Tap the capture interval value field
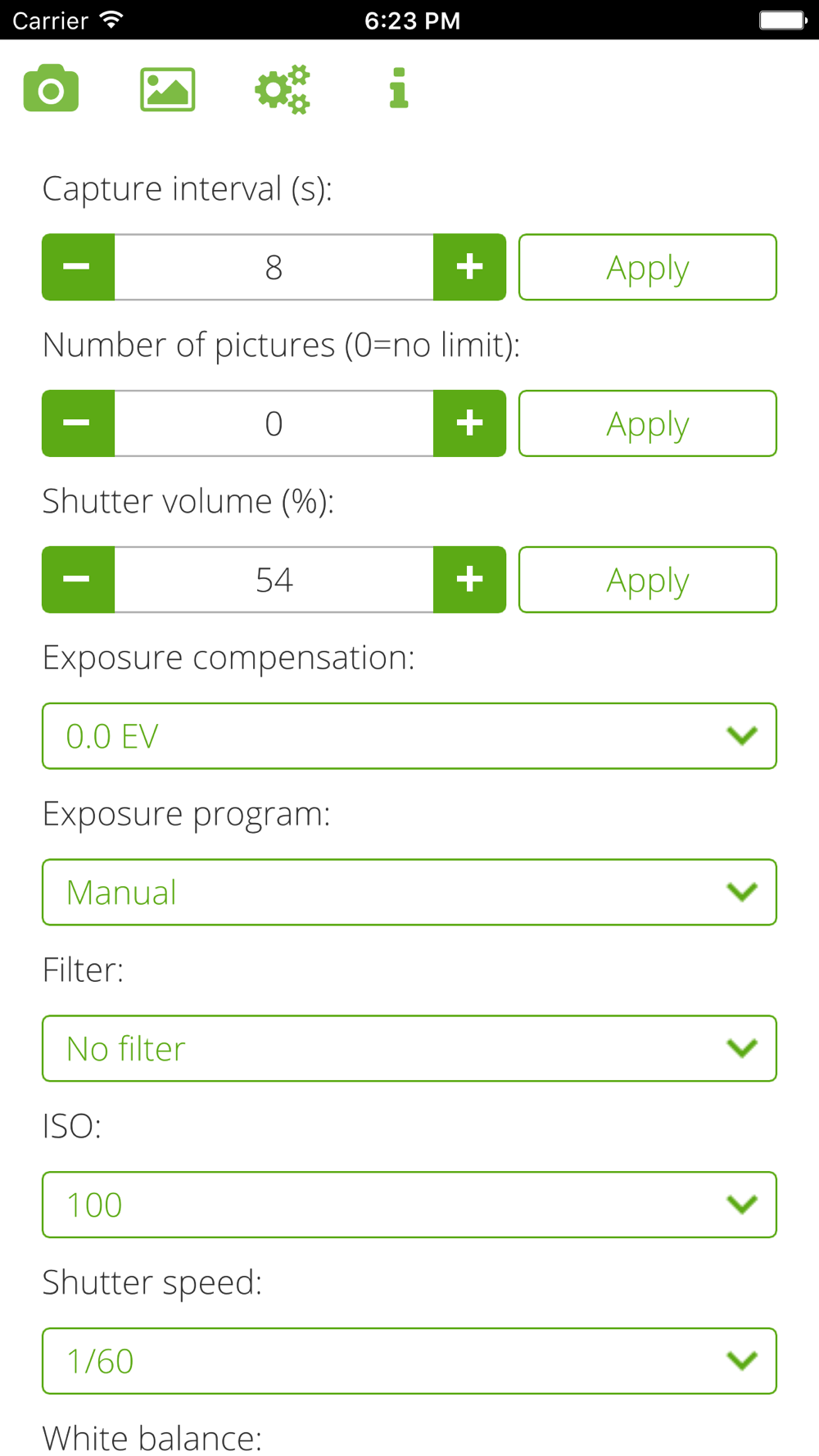 pos(274,267)
